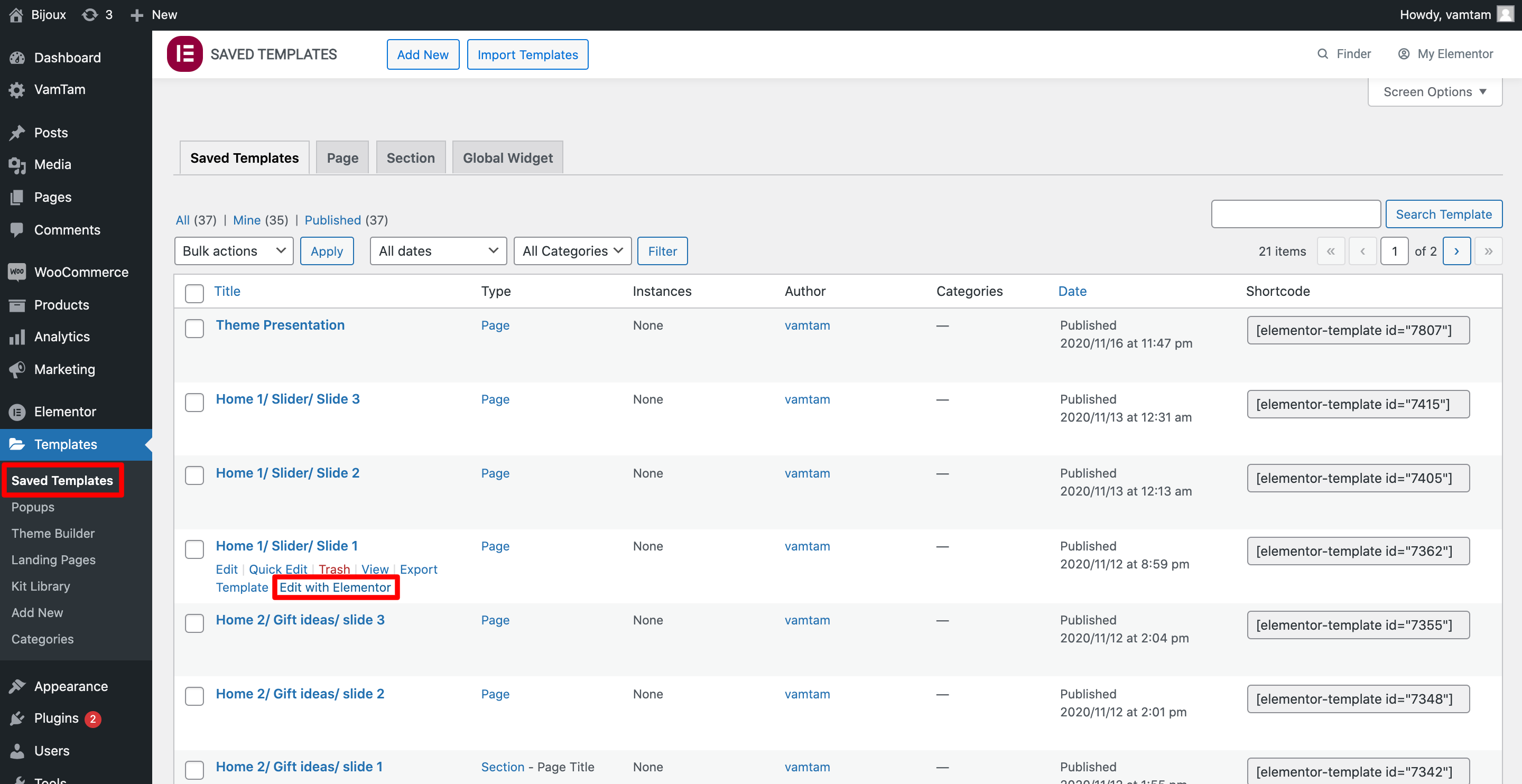Click the Edit with Elementor link

point(335,587)
